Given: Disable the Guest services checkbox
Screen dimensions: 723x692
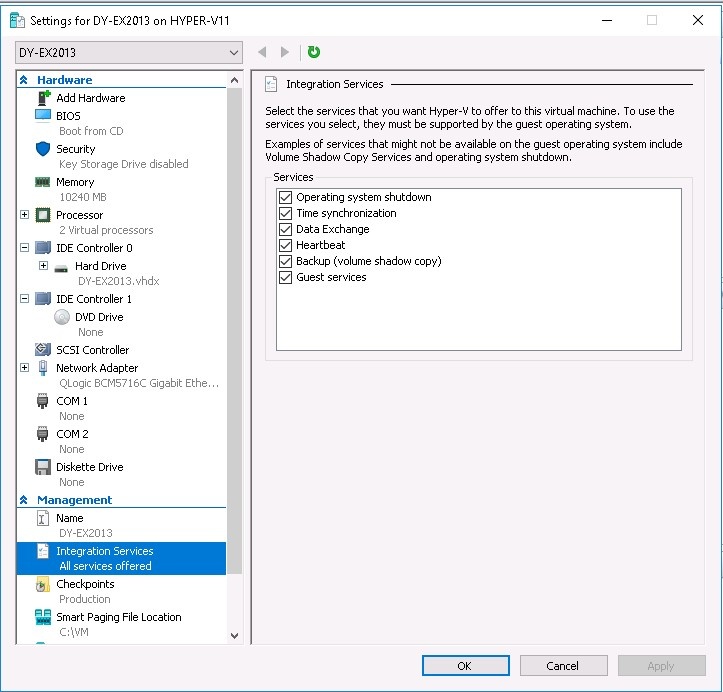Looking at the screenshot, I should 286,277.
